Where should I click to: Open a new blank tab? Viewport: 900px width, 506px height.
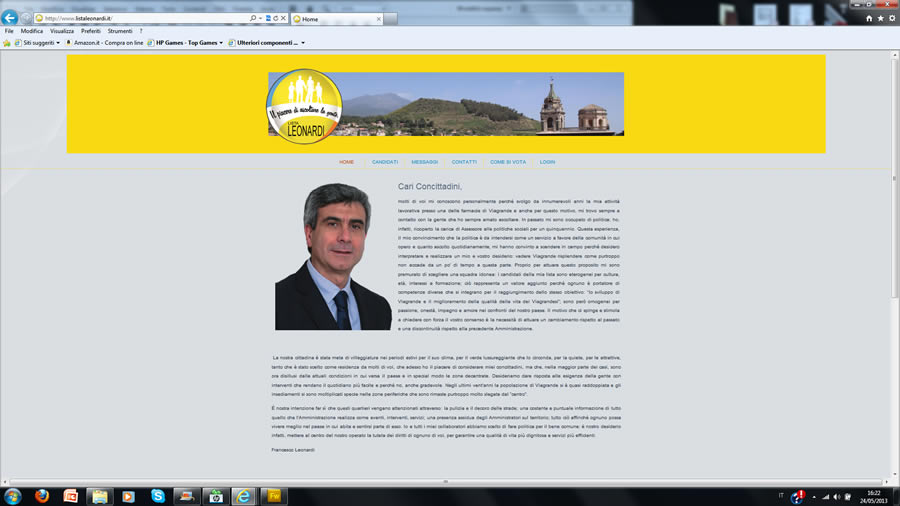click(390, 19)
